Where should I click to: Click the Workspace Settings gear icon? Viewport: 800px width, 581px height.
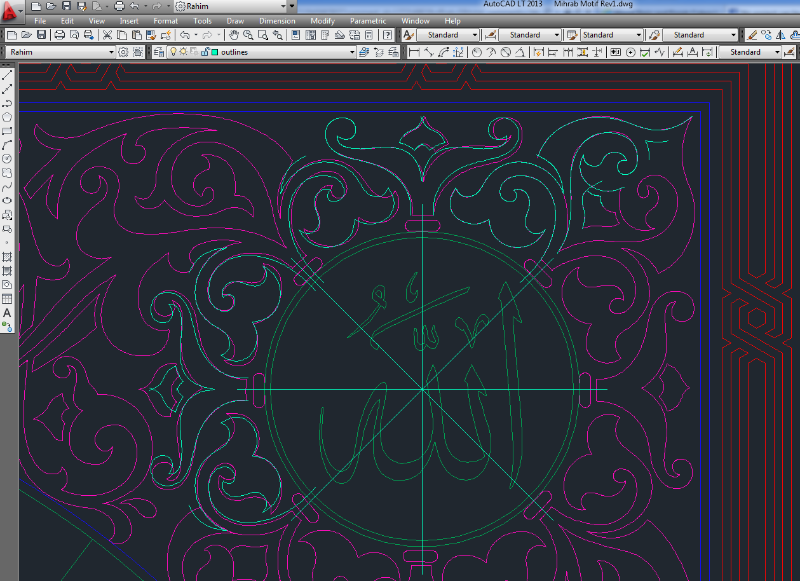pos(123,52)
